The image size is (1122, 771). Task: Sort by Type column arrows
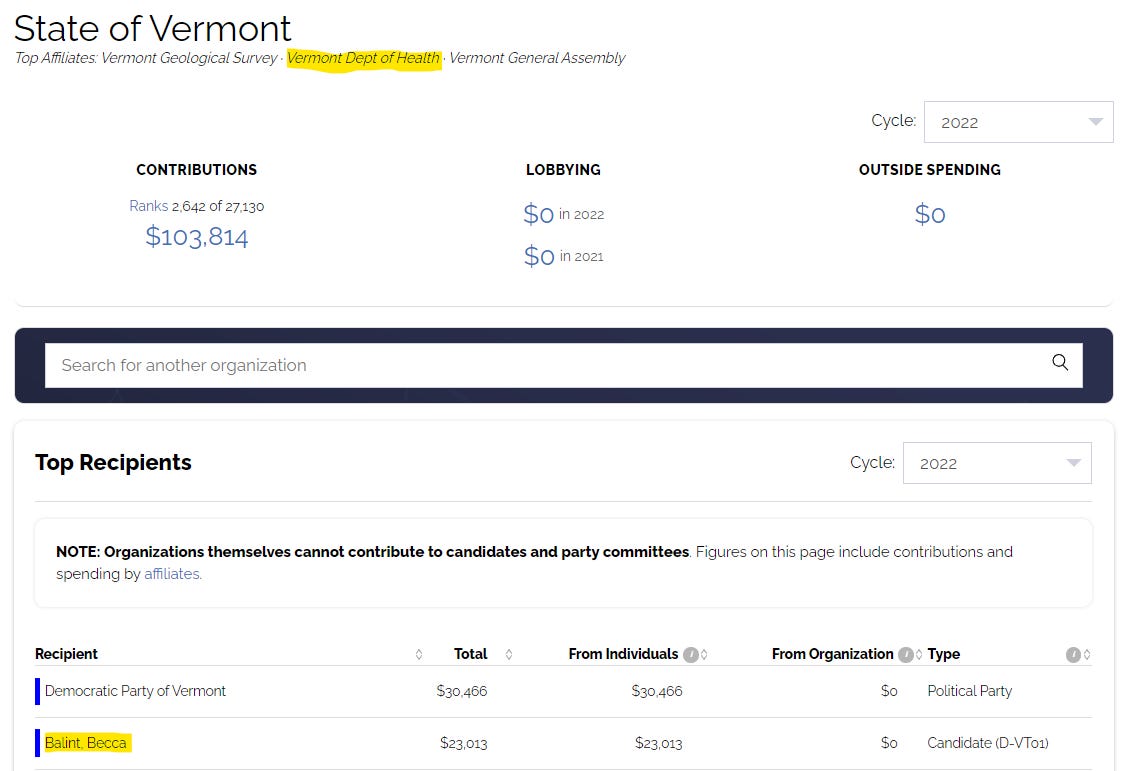(x=1086, y=654)
